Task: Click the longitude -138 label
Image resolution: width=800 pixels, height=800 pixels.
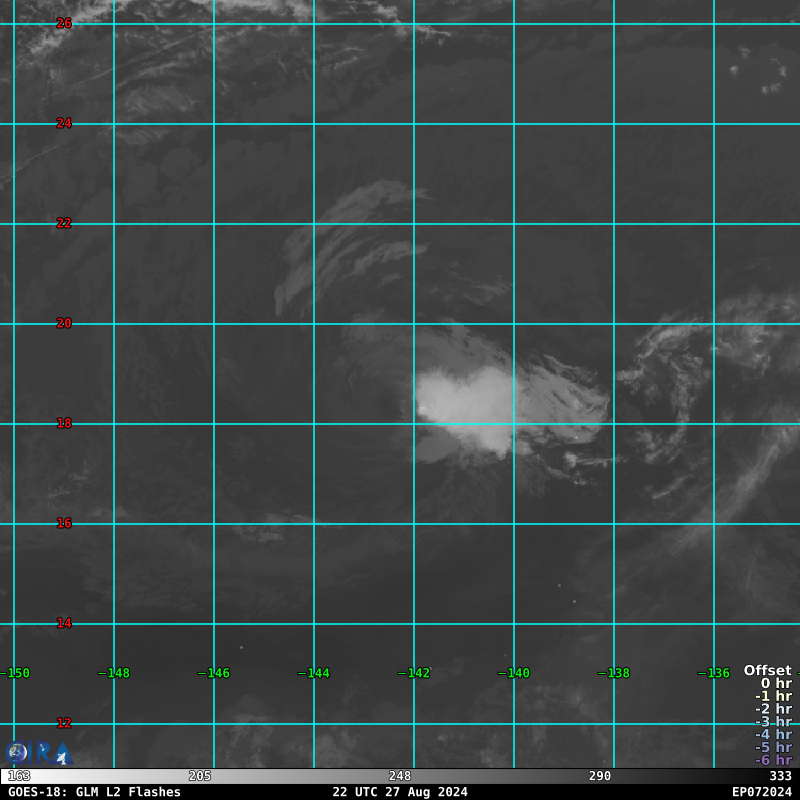Action: point(616,673)
